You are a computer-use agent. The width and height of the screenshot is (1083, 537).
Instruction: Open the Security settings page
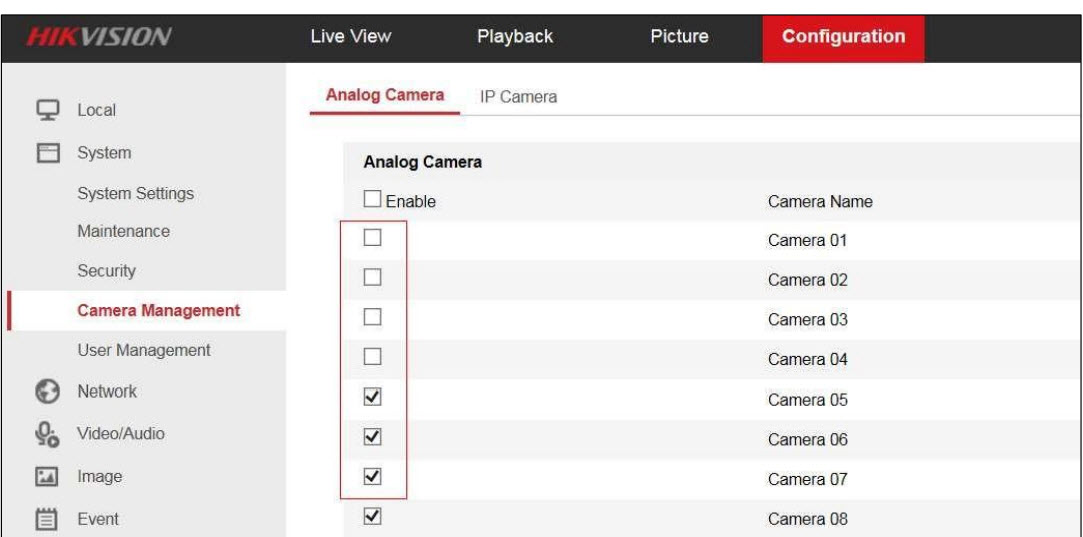coord(107,271)
